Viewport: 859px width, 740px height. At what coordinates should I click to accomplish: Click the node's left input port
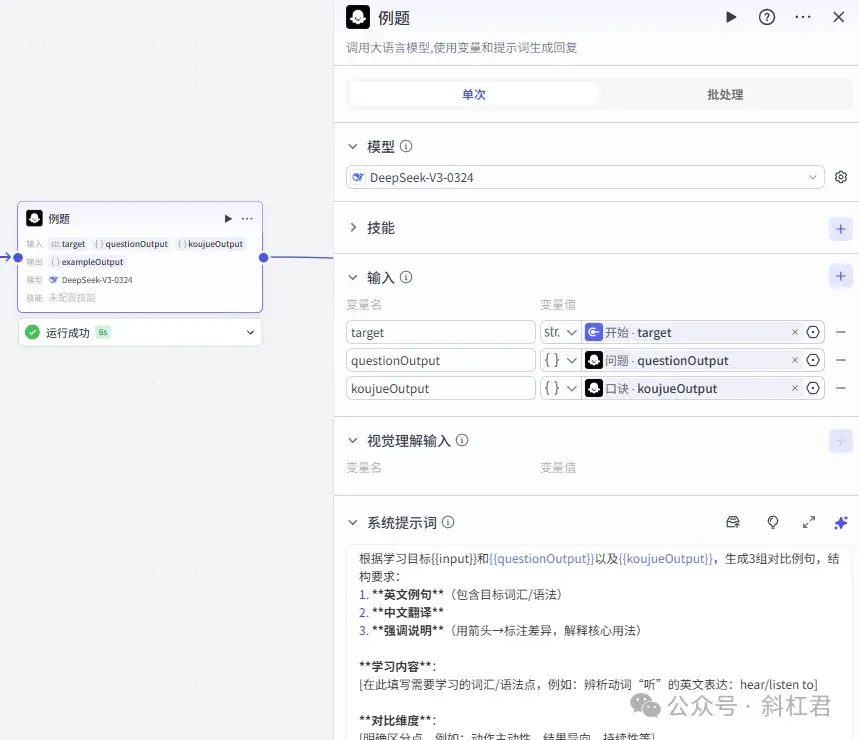pyautogui.click(x=18, y=257)
